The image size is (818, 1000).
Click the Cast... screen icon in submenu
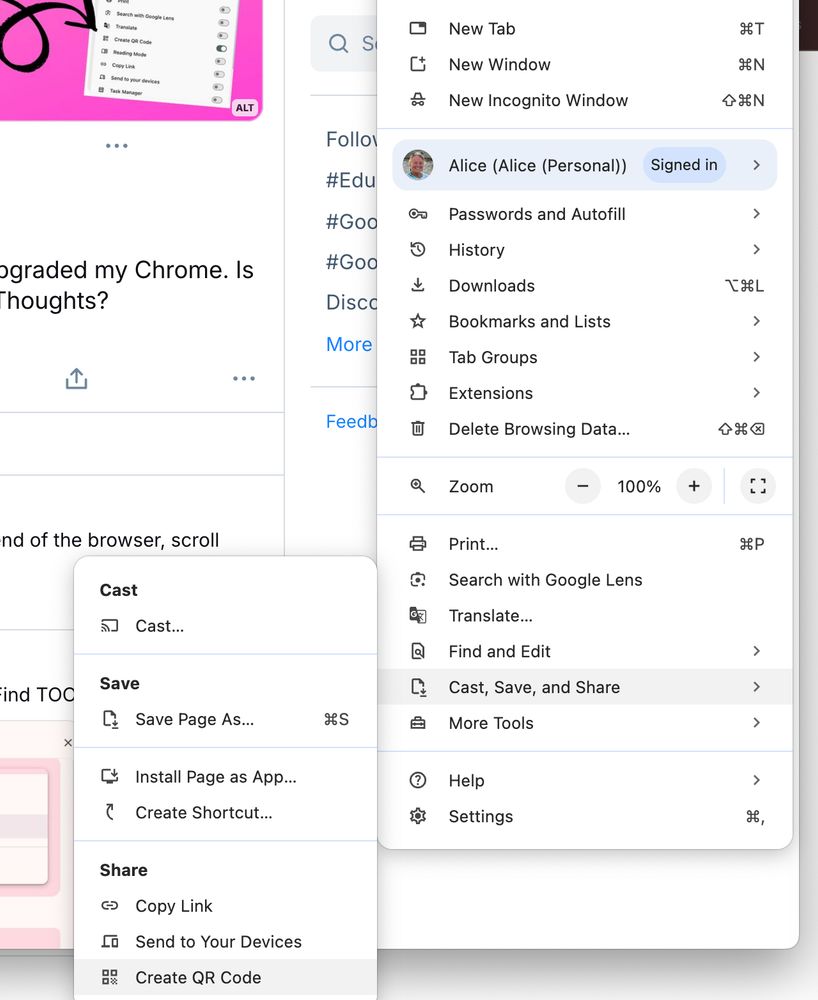(110, 626)
